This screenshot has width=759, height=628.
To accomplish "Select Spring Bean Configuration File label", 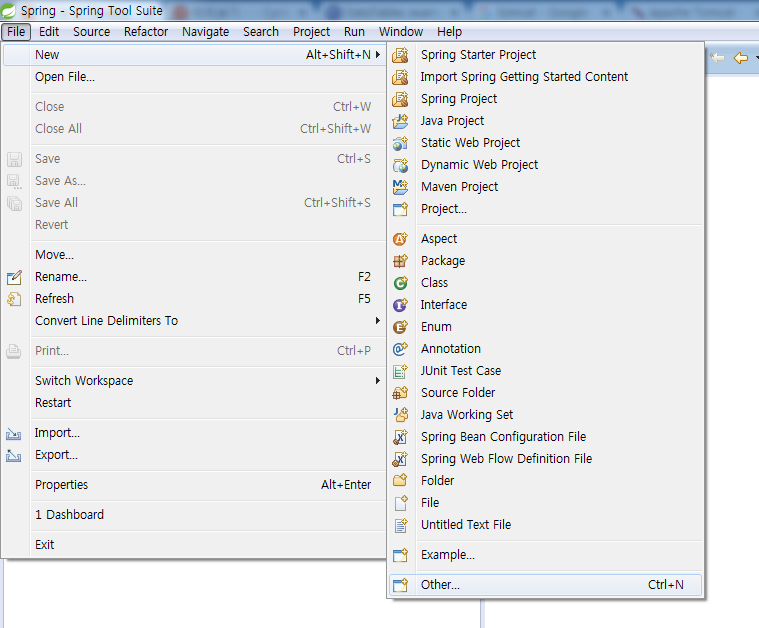I will tap(503, 437).
